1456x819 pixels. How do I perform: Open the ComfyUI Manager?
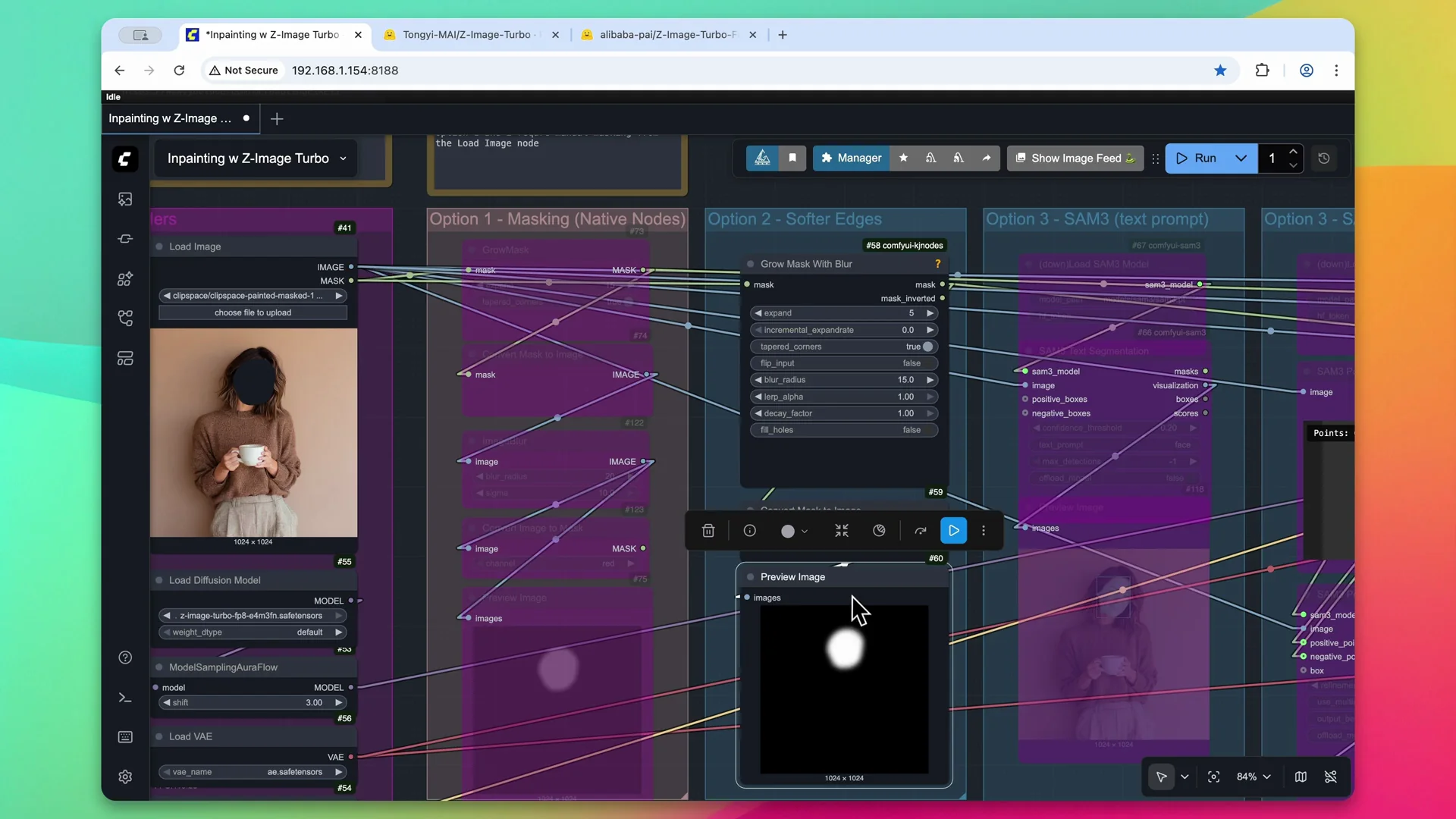click(851, 158)
